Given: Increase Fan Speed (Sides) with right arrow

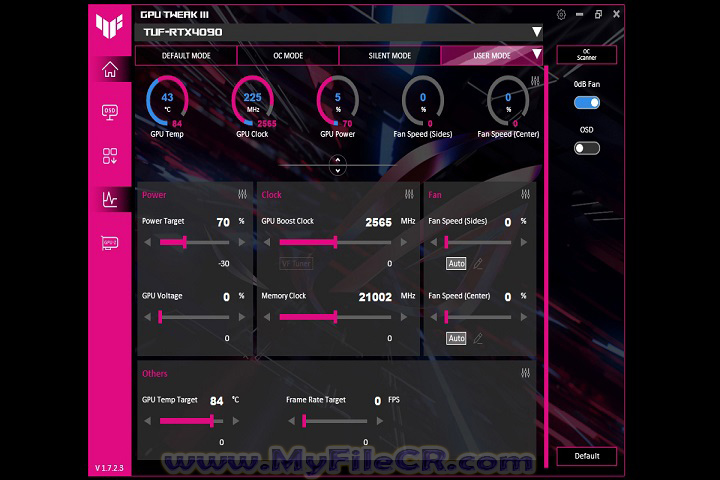Looking at the screenshot, I should (x=524, y=242).
